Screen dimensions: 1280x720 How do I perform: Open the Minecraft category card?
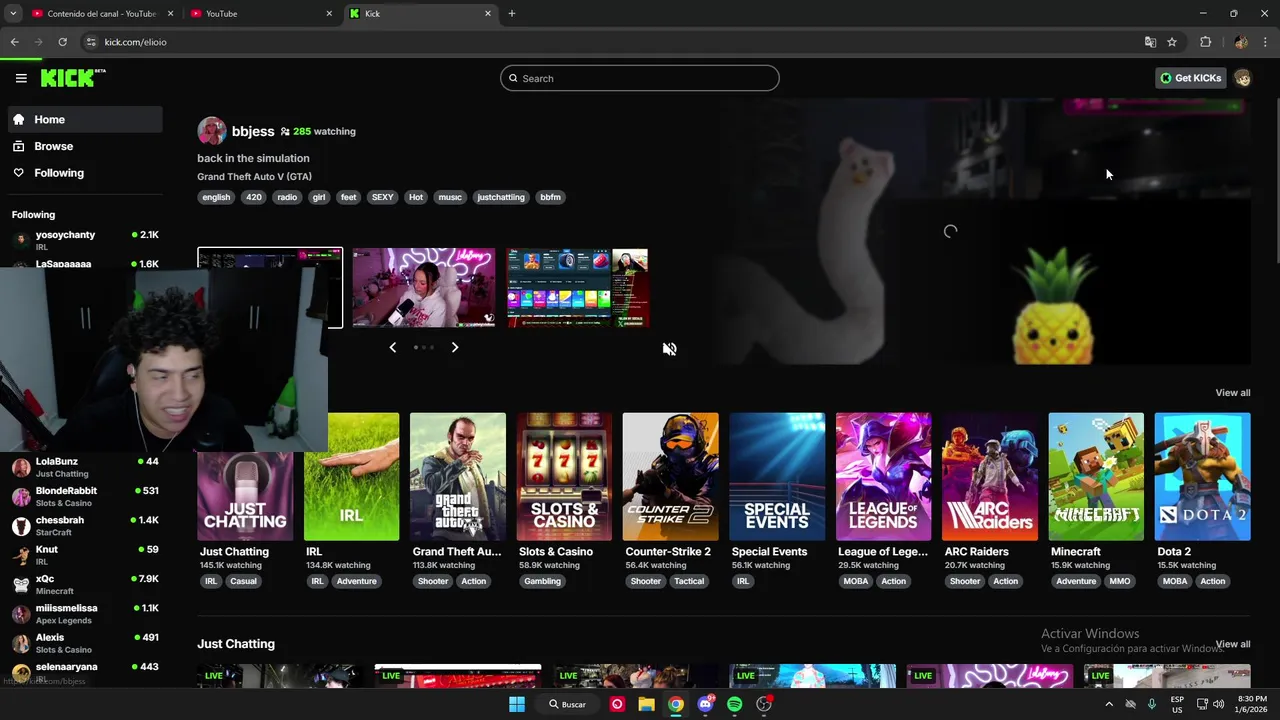(x=1096, y=477)
